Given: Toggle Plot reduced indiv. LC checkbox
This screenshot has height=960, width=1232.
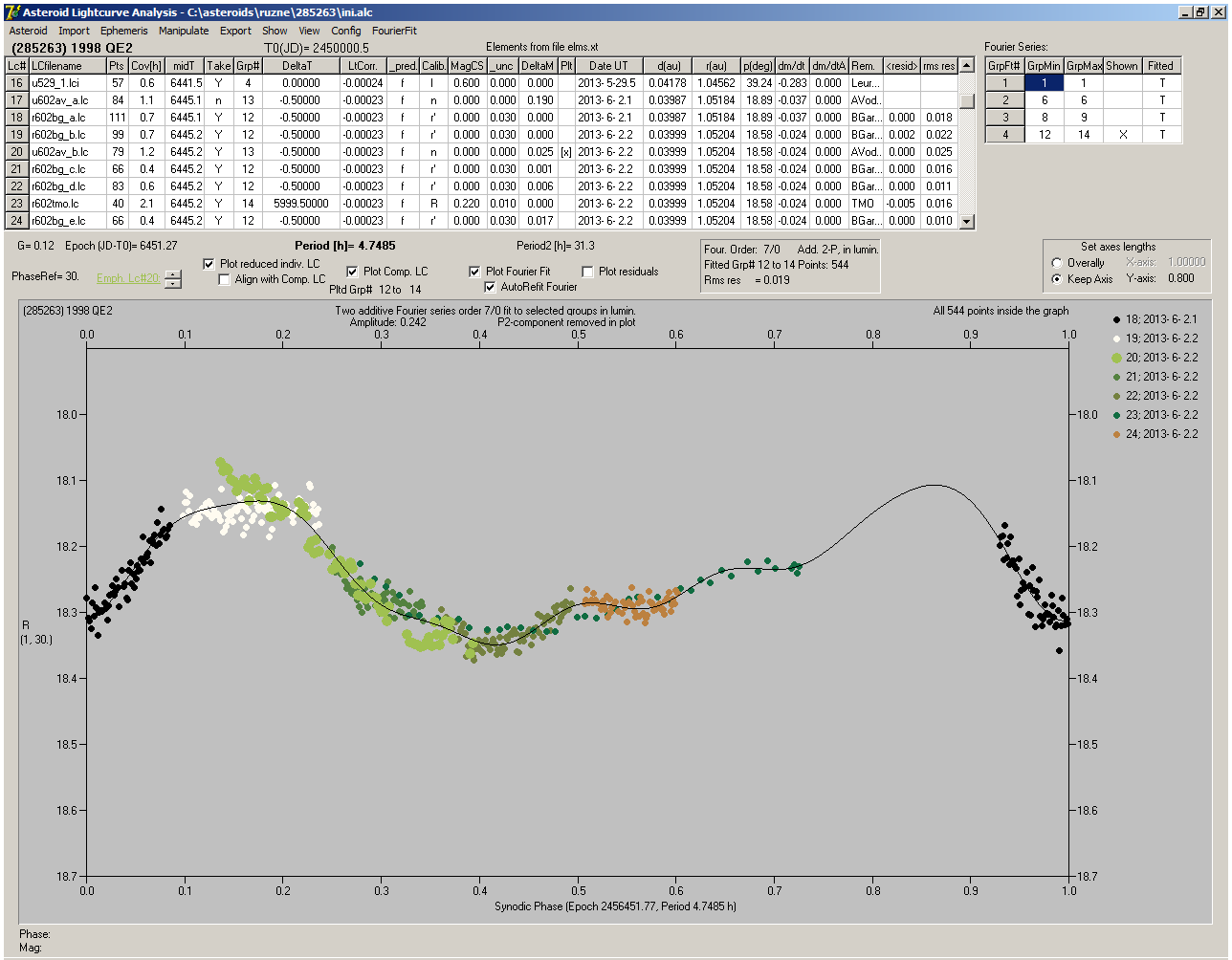Looking at the screenshot, I should tap(210, 264).
